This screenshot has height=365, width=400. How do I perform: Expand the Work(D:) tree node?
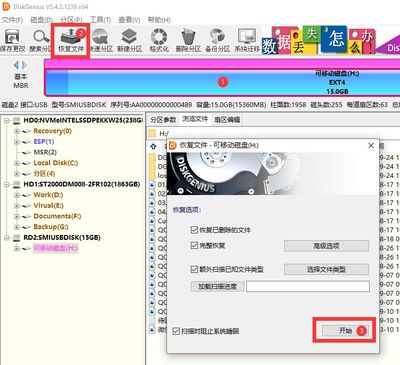(16, 195)
